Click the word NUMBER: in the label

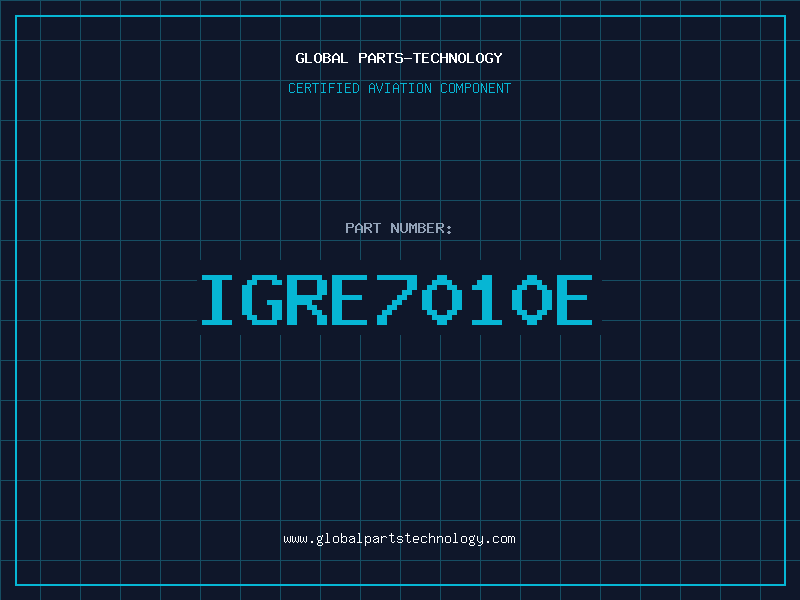coord(420,228)
